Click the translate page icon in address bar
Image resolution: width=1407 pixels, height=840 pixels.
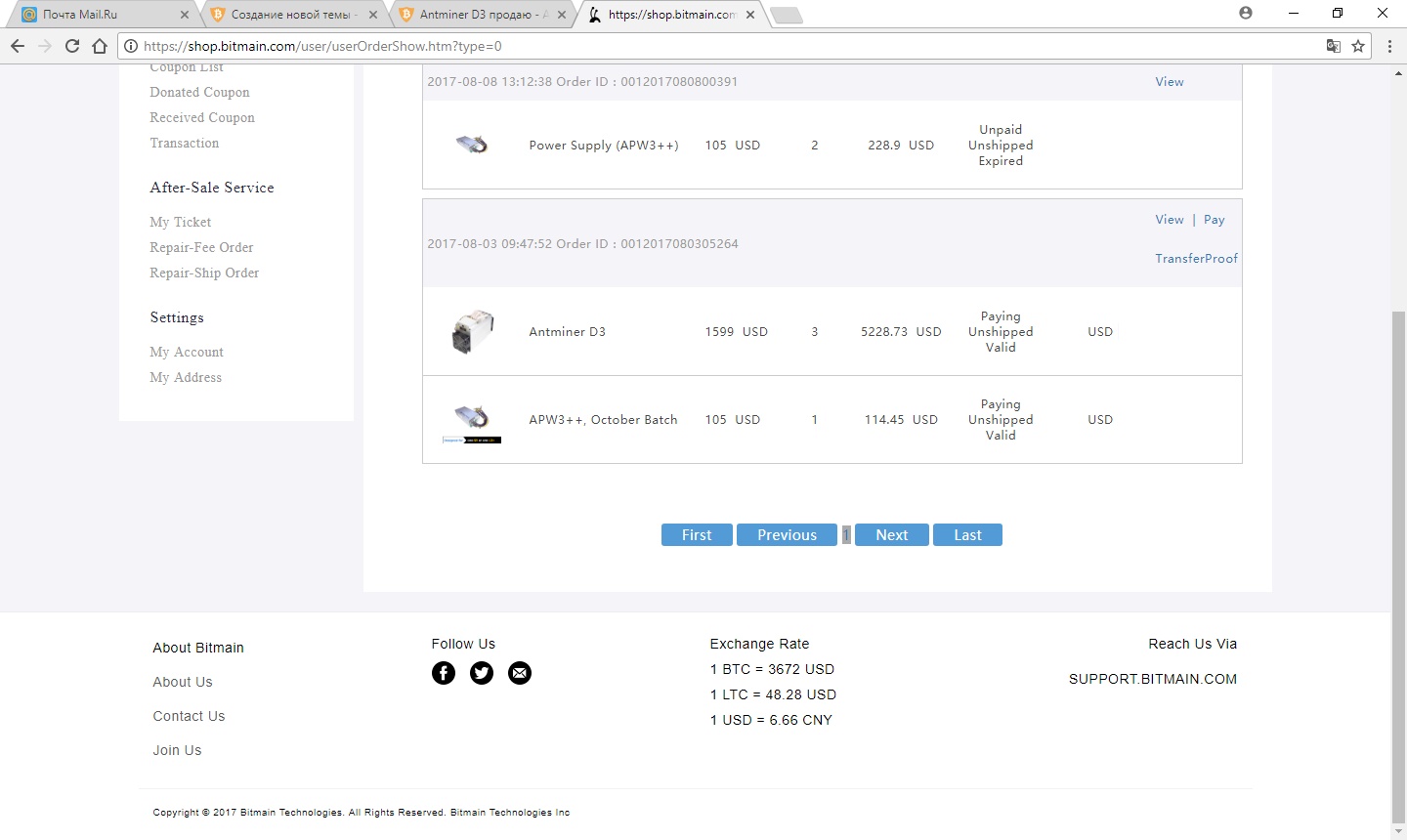pos(1333,46)
